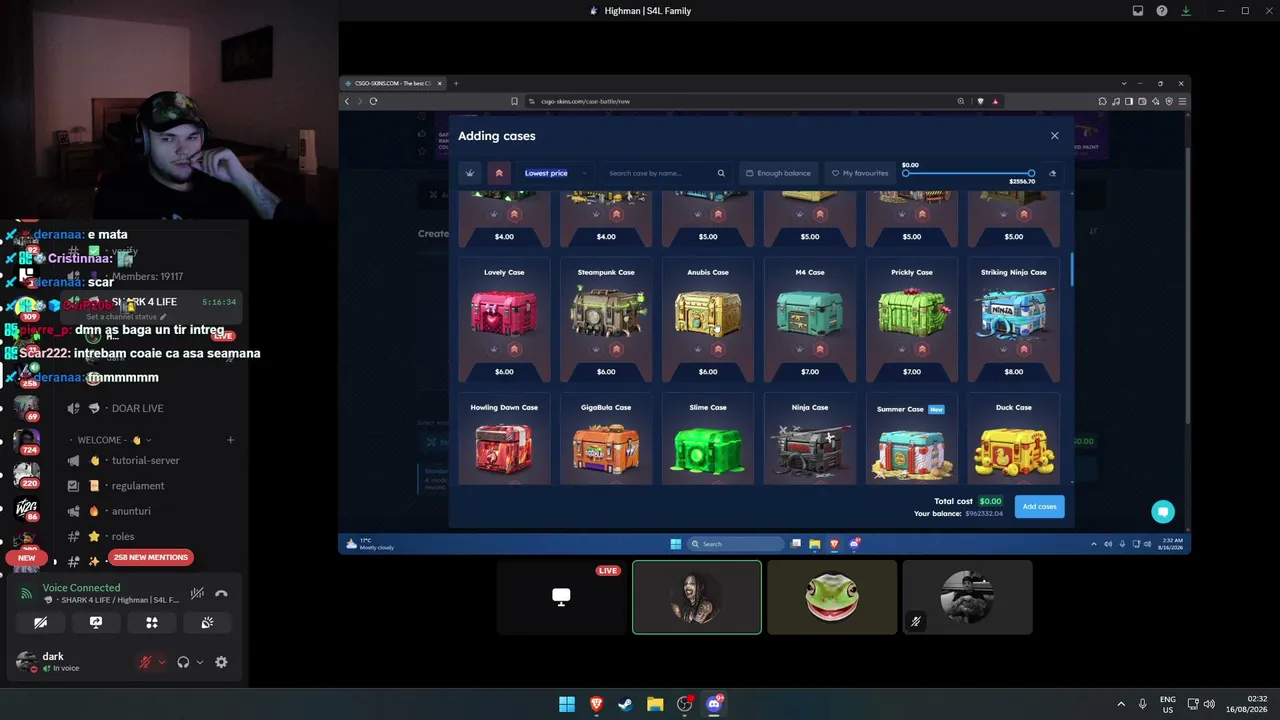
Task: Select the Howling Dawn Case
Action: [x=504, y=440]
